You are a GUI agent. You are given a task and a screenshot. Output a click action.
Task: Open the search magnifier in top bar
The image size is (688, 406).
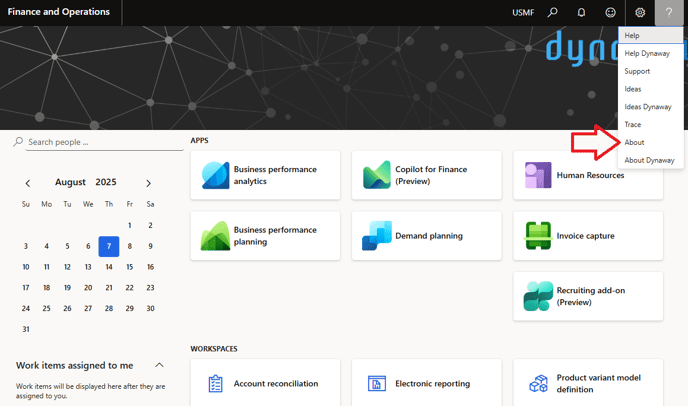tap(552, 12)
